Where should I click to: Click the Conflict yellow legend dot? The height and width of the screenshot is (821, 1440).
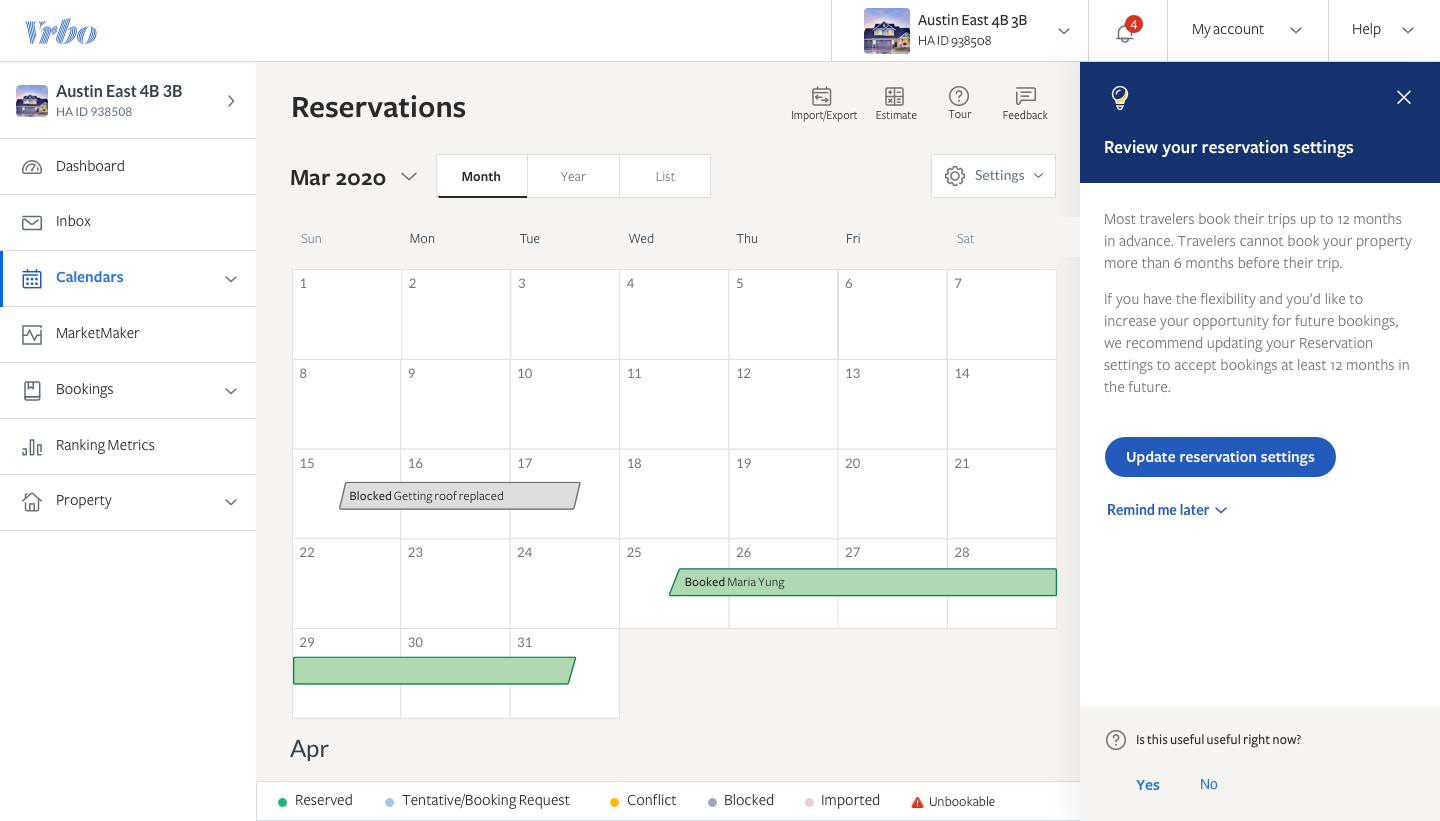614,802
